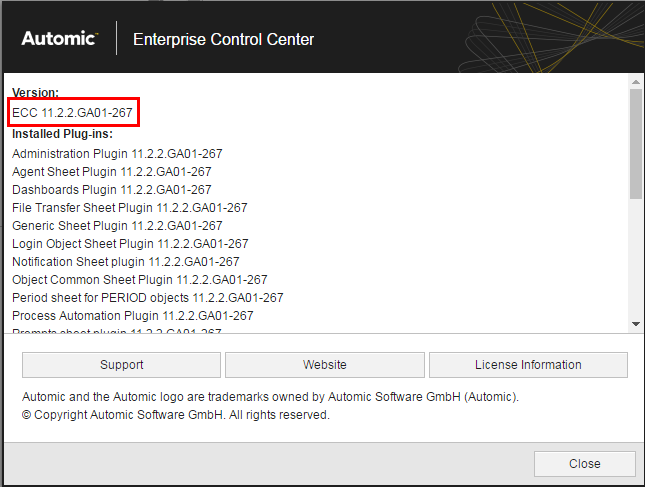Click the scrollbar up arrow
Screen dimensions: 645x487
[636, 82]
